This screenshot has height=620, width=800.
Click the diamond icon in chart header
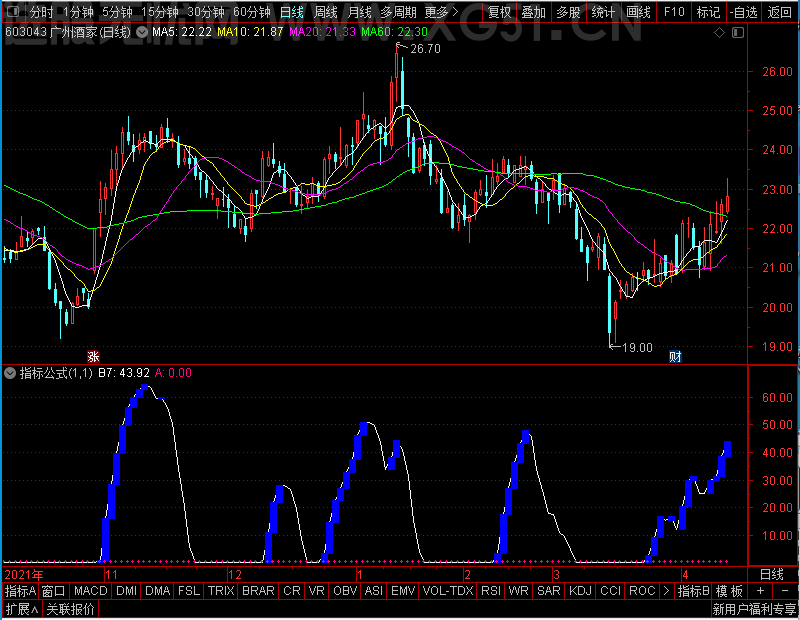click(x=719, y=33)
